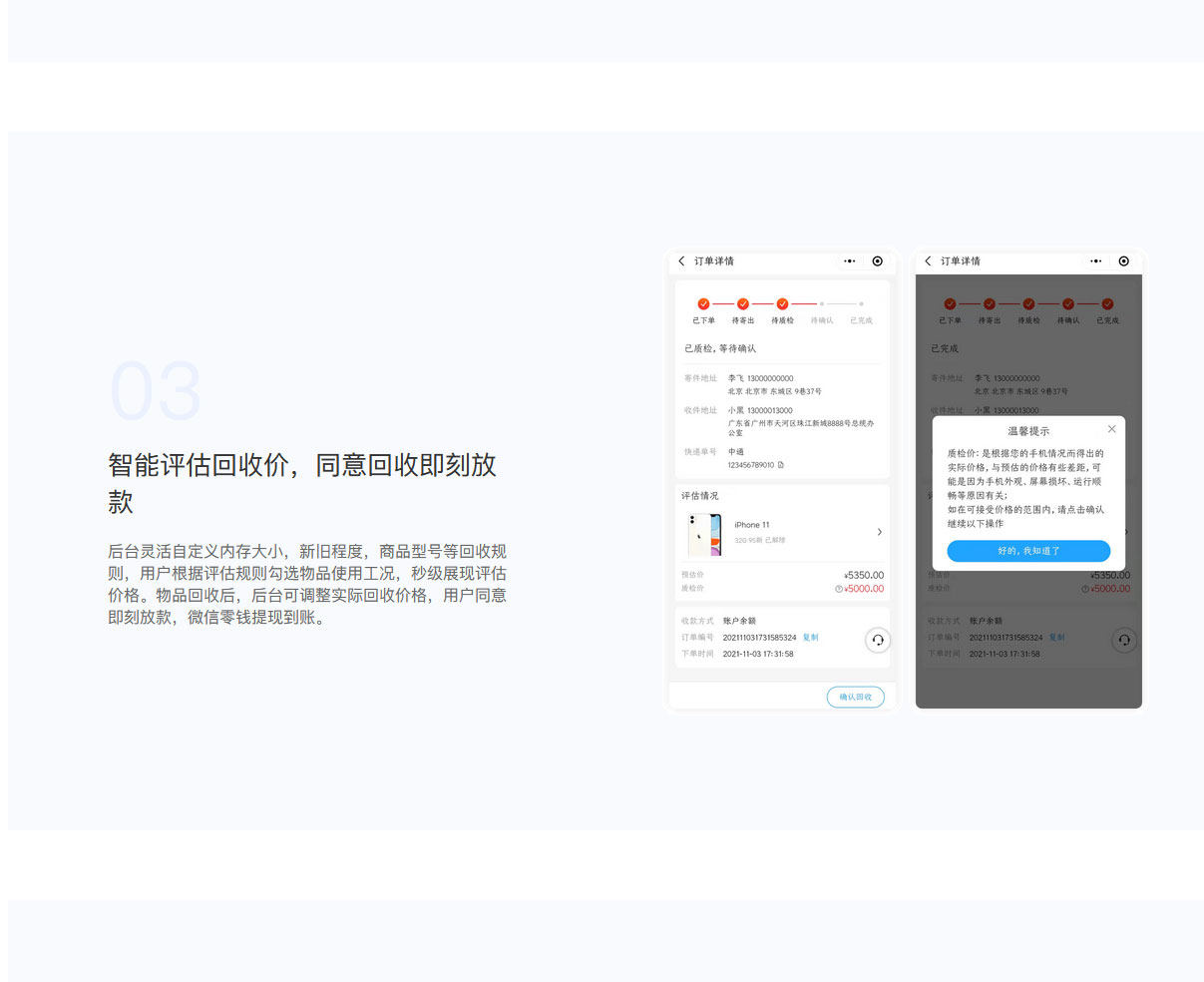Click 确认回收 button
Screen dimensions: 1204x982
856,697
